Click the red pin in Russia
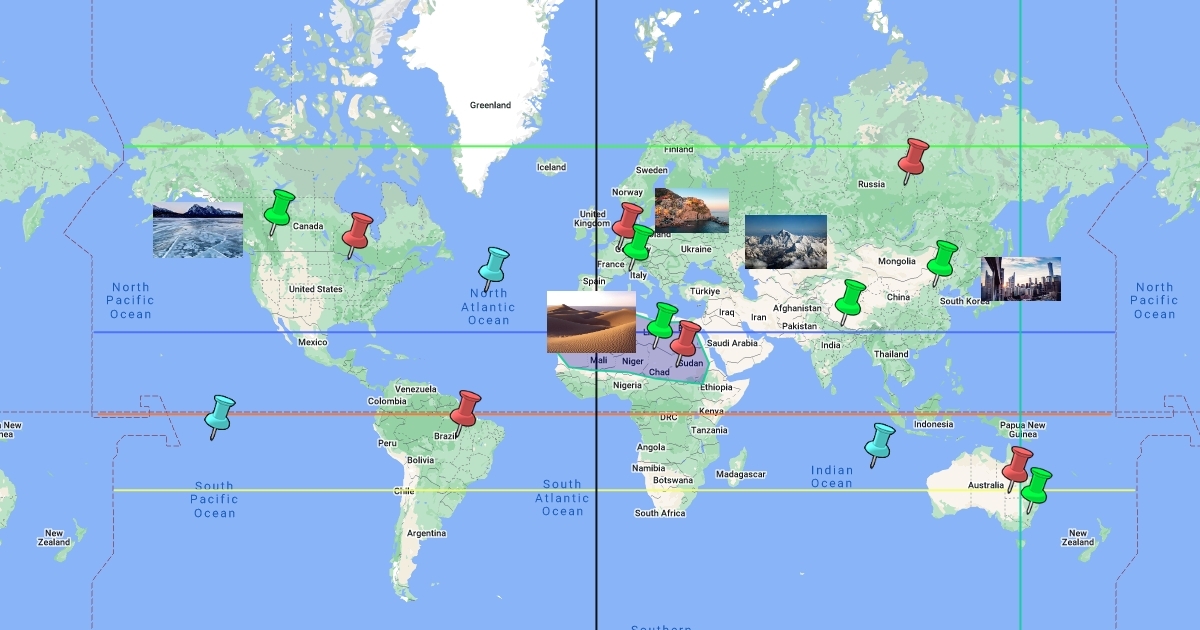Screen dimensions: 1200x630 tap(913, 156)
